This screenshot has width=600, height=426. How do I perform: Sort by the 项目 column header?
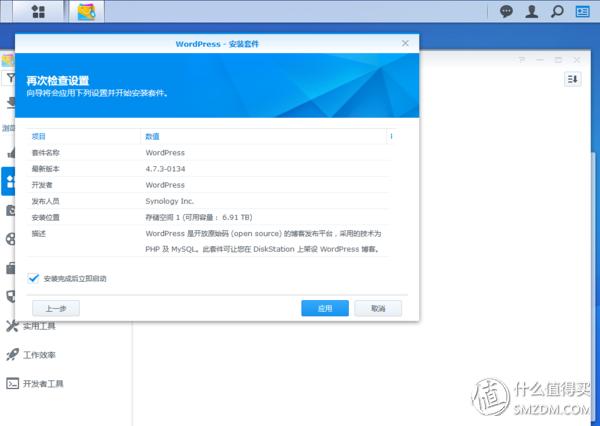(x=38, y=136)
